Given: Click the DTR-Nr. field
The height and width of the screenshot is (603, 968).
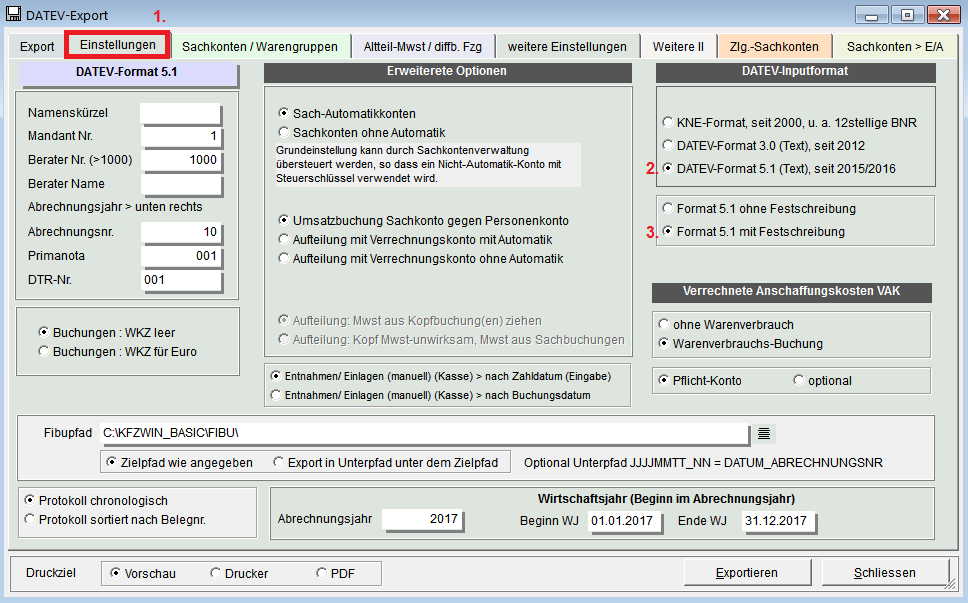Looking at the screenshot, I should (180, 280).
